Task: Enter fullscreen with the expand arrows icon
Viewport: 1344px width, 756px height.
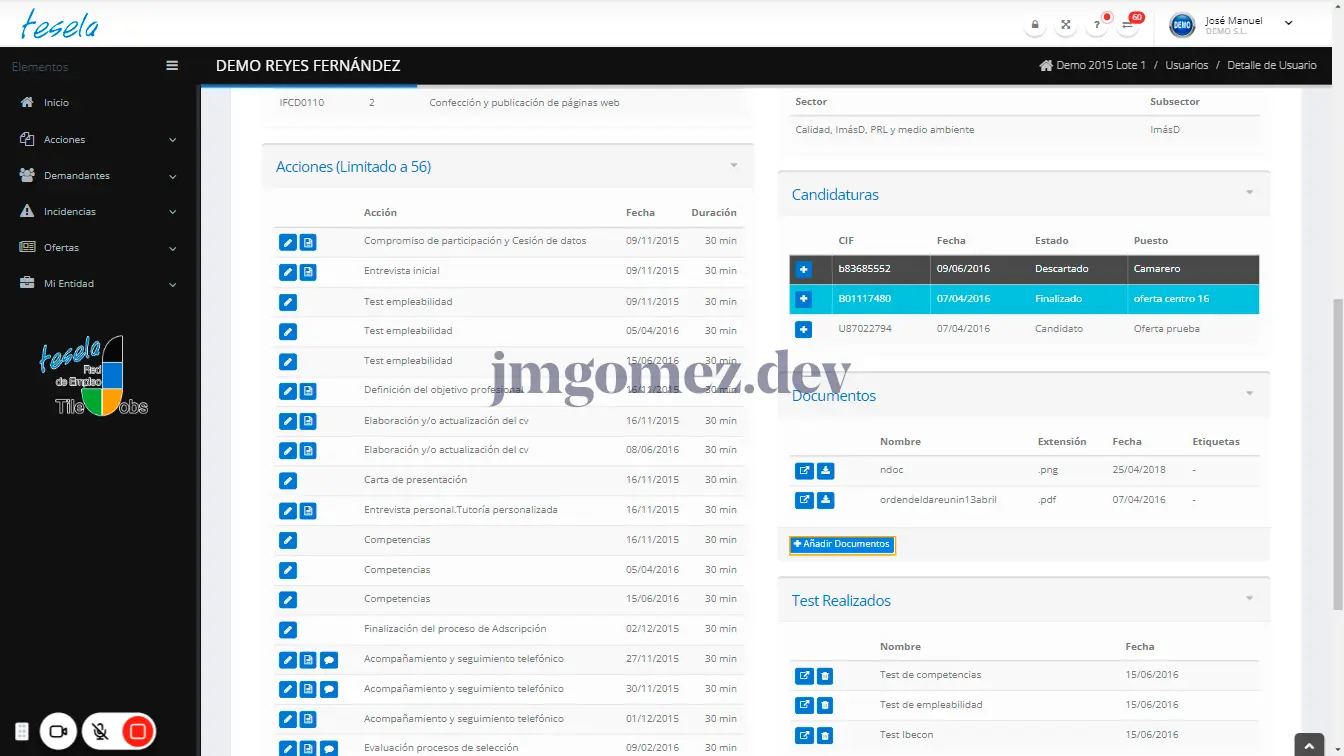Action: [x=1066, y=25]
